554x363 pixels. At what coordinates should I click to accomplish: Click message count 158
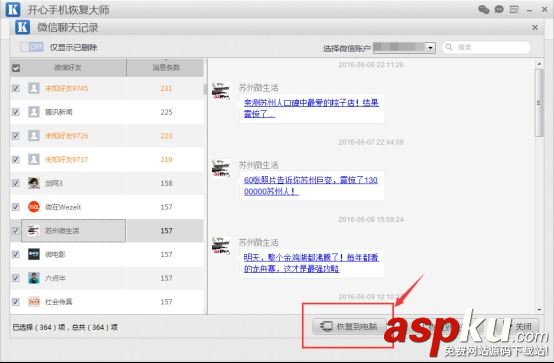coord(166,183)
